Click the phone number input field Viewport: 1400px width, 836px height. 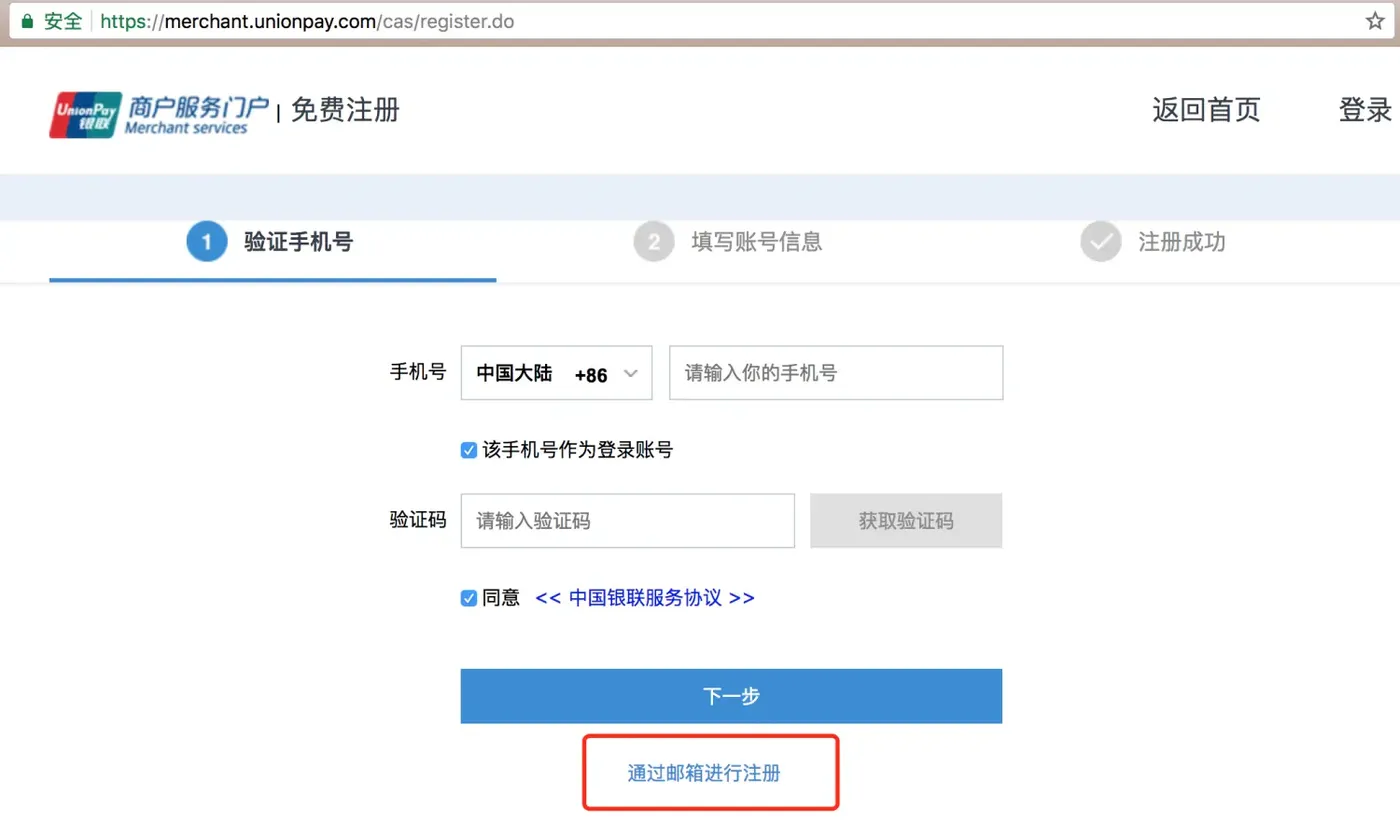coord(835,372)
